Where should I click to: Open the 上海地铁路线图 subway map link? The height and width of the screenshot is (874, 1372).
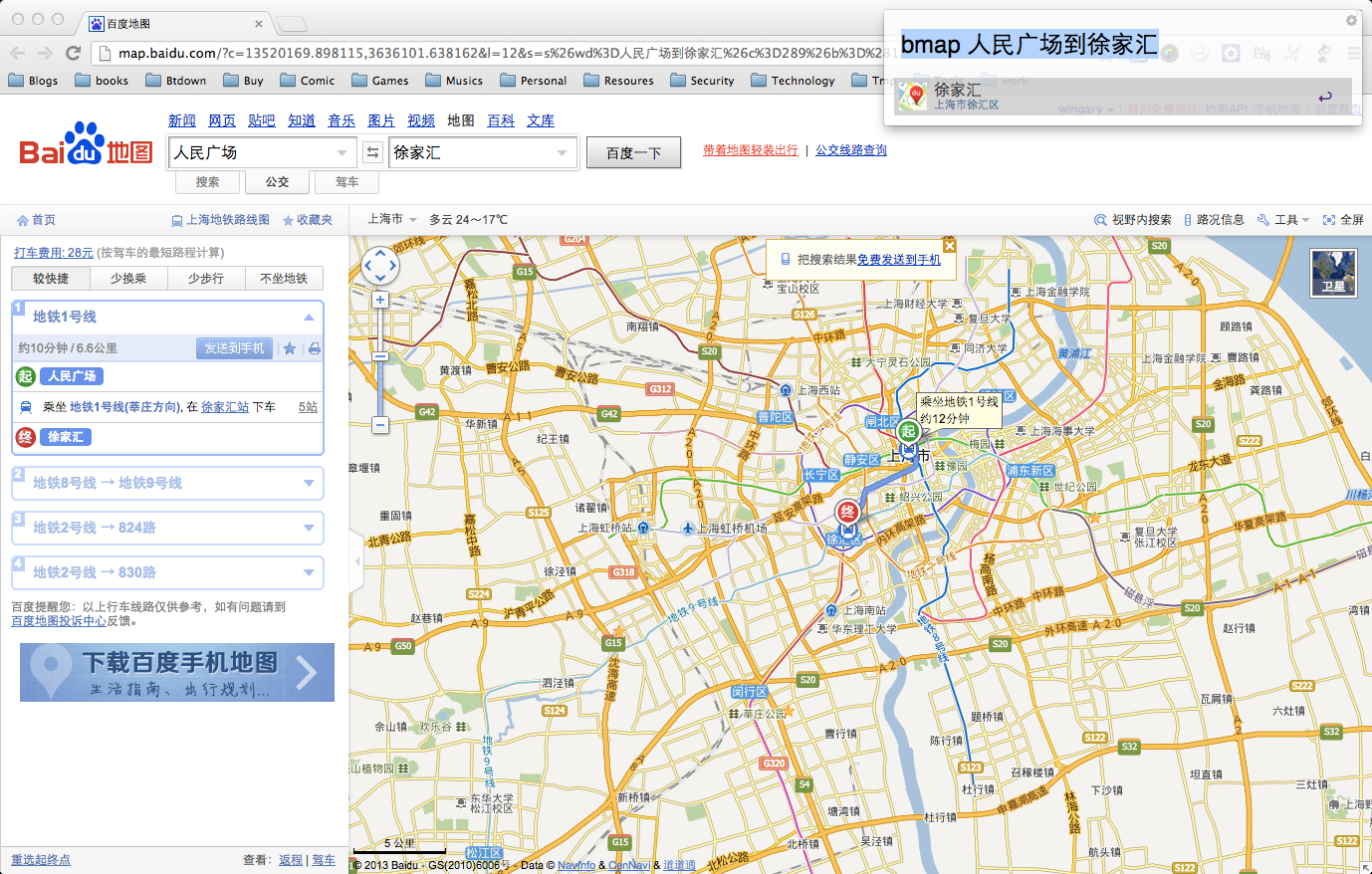tap(220, 220)
